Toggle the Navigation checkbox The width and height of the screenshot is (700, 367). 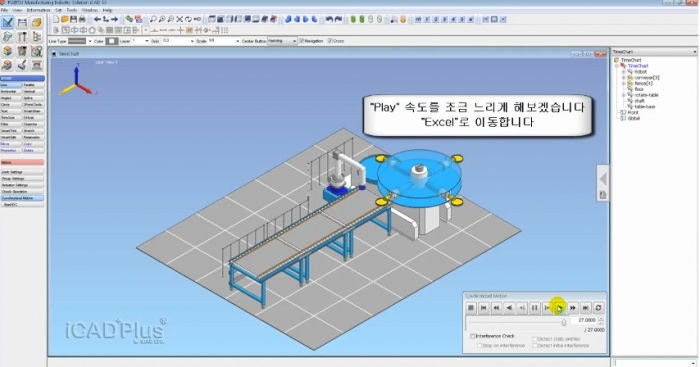[302, 41]
